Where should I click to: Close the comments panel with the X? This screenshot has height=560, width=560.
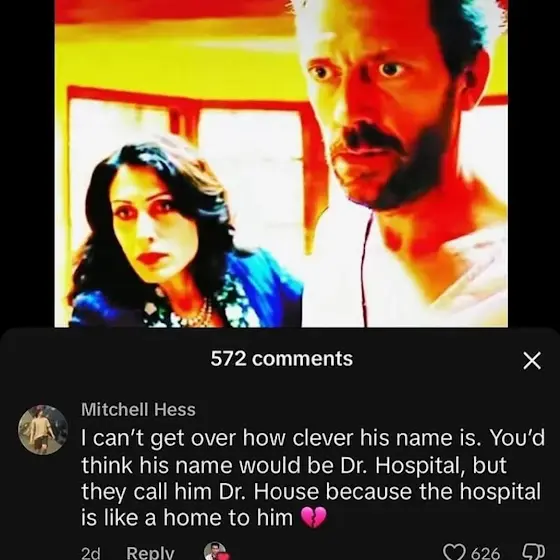point(532,360)
